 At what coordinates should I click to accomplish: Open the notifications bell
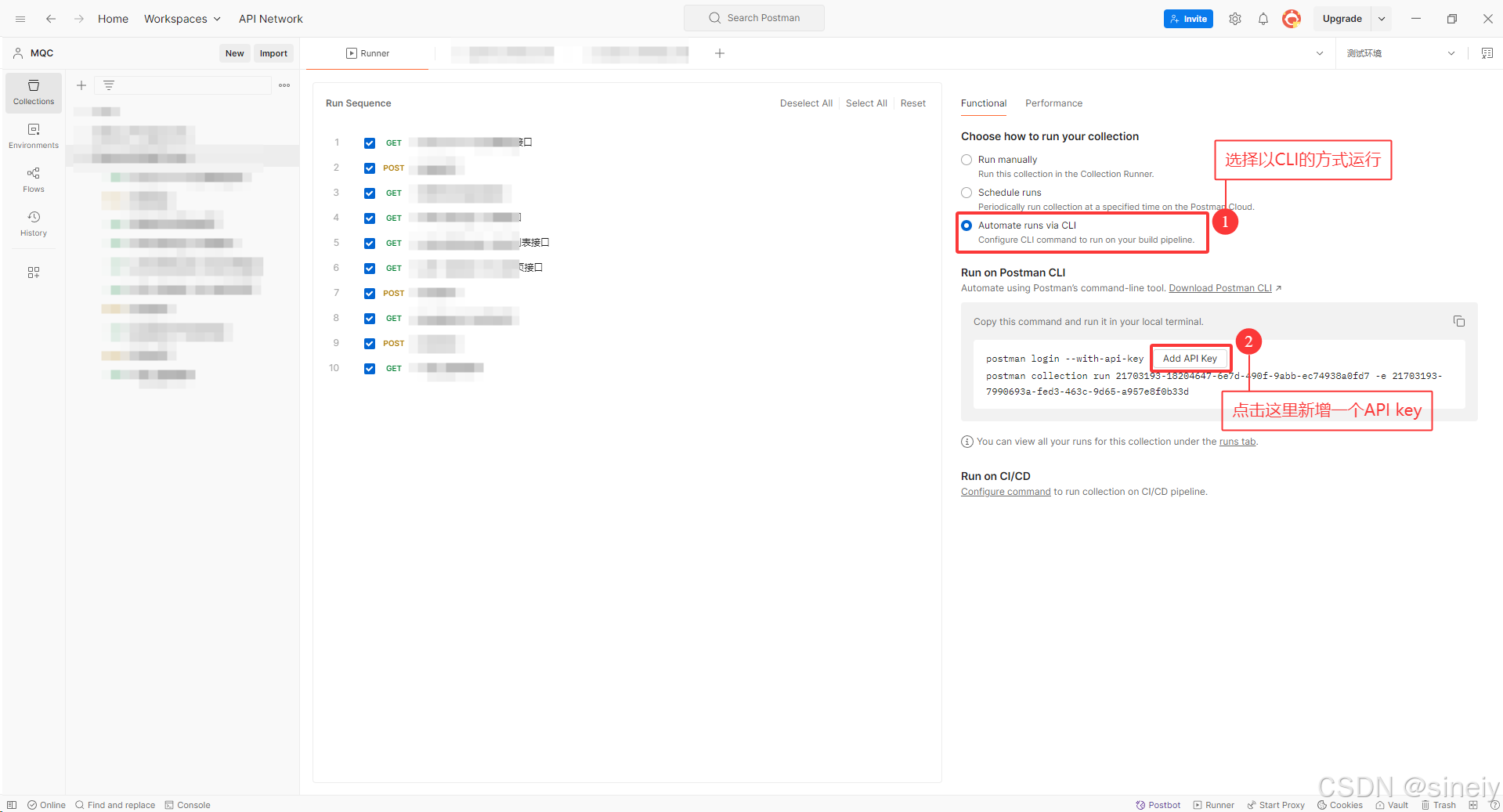(1263, 19)
